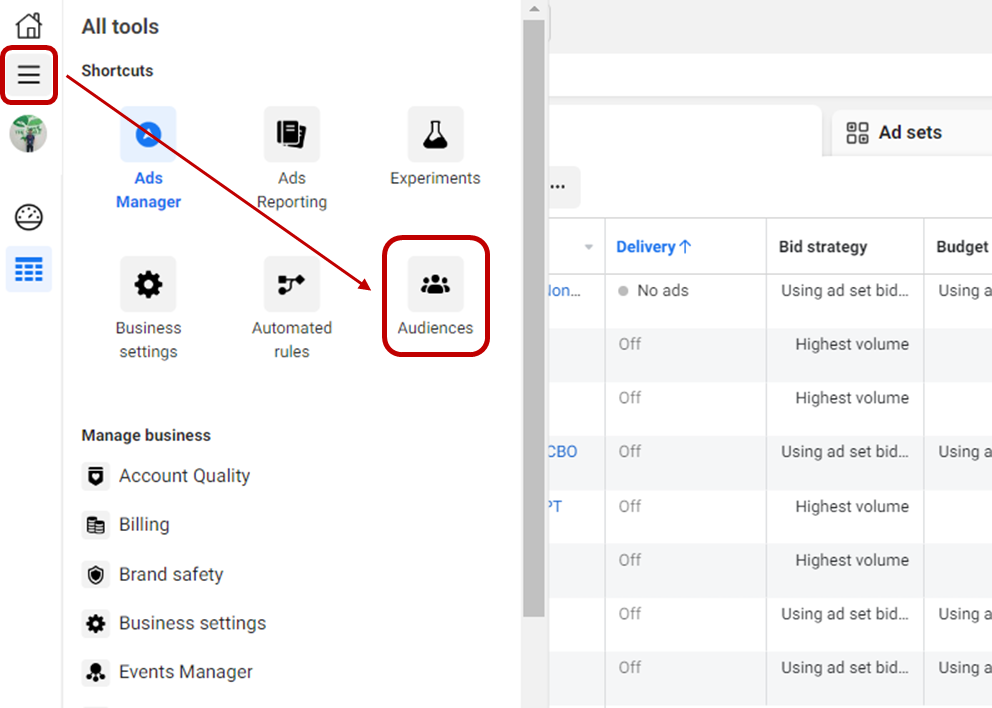
Task: Open Billing under Manage business
Action: click(x=126, y=525)
